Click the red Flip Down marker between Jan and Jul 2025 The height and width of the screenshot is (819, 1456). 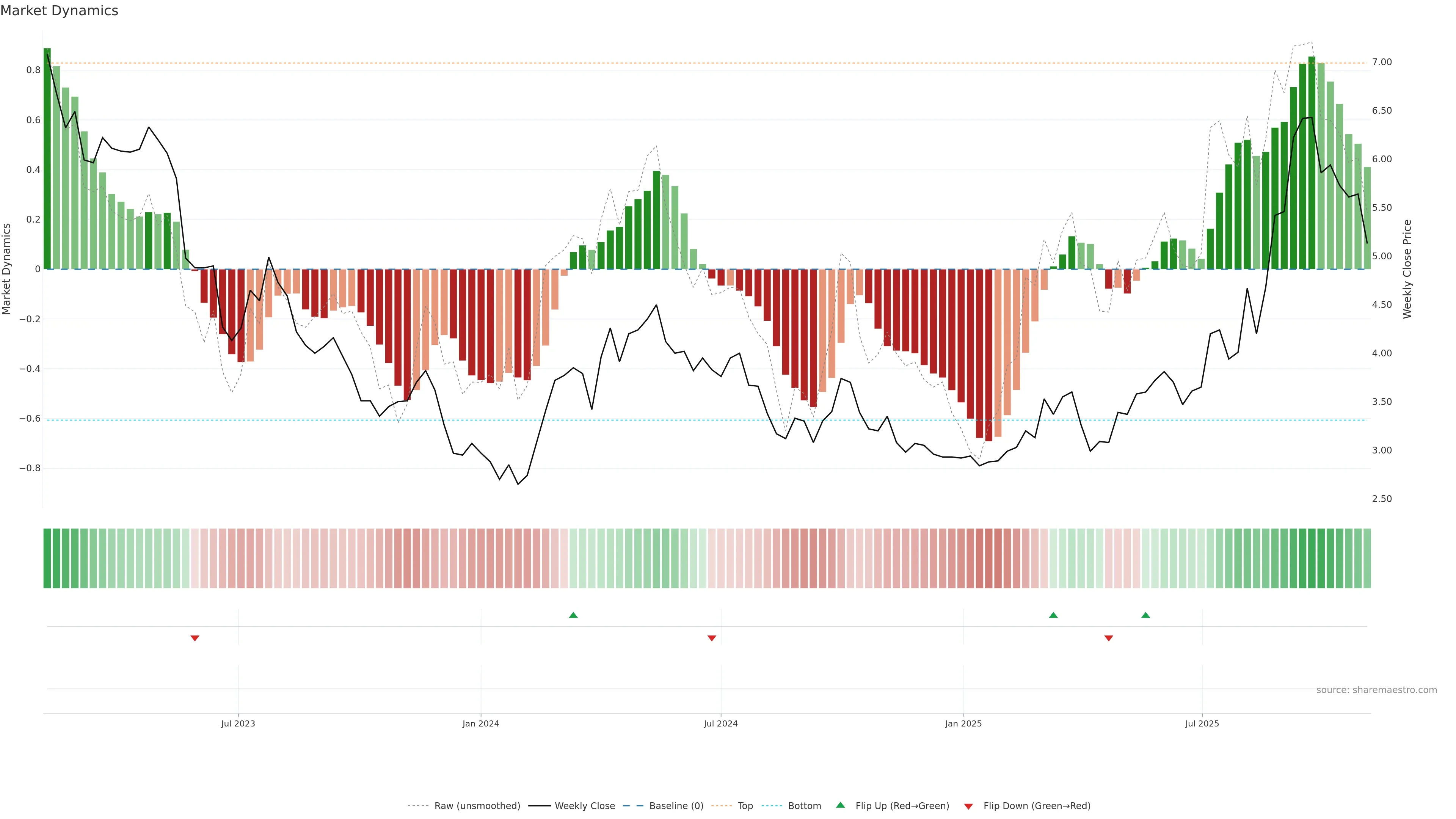pyautogui.click(x=1108, y=638)
